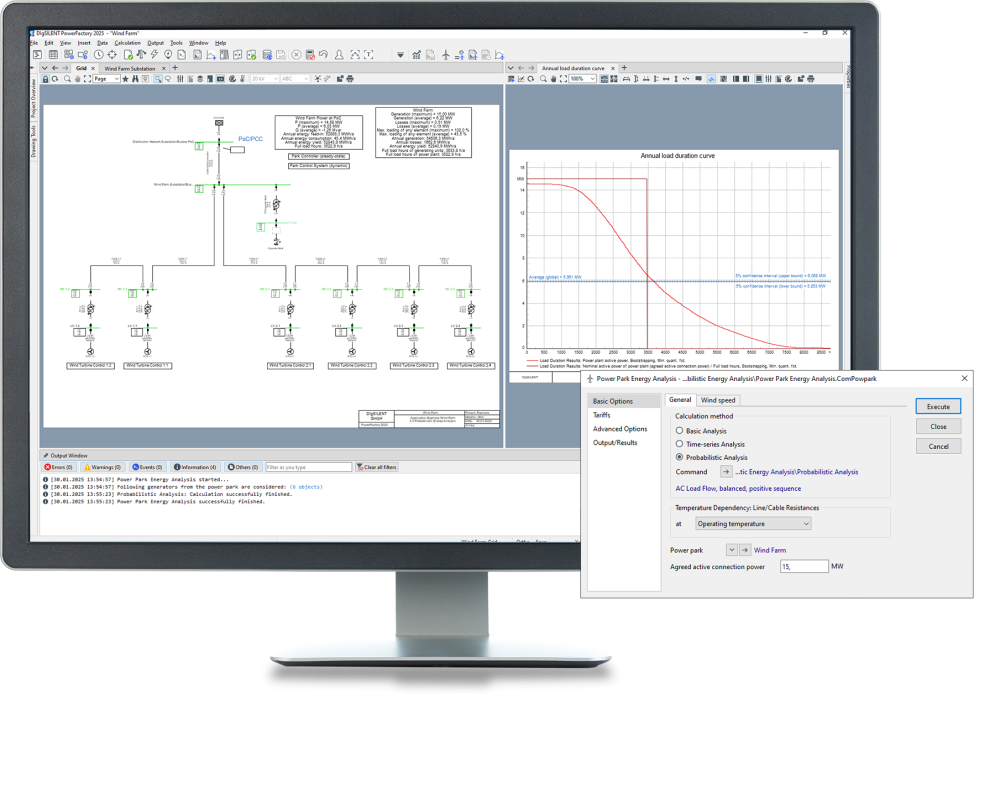The height and width of the screenshot is (788, 1000).
Task: Click the wind turbine icon in the main toolbar
Action: (x=446, y=55)
